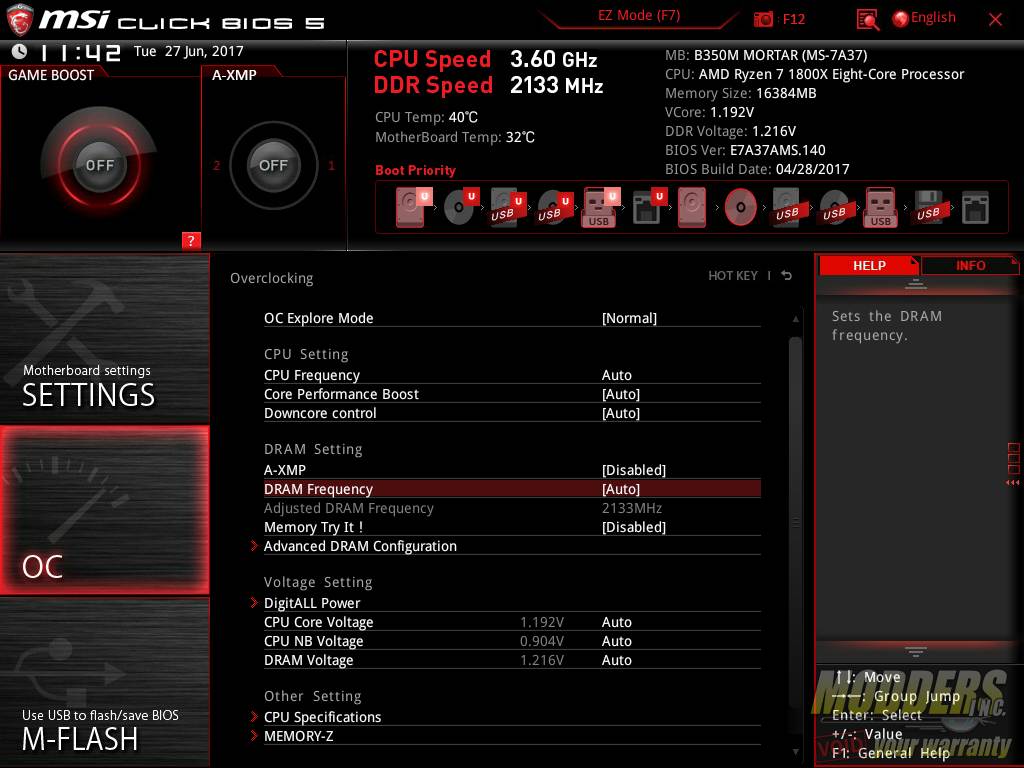The height and width of the screenshot is (768, 1024).
Task: Click the DRAM Voltage Auto field
Action: point(616,660)
